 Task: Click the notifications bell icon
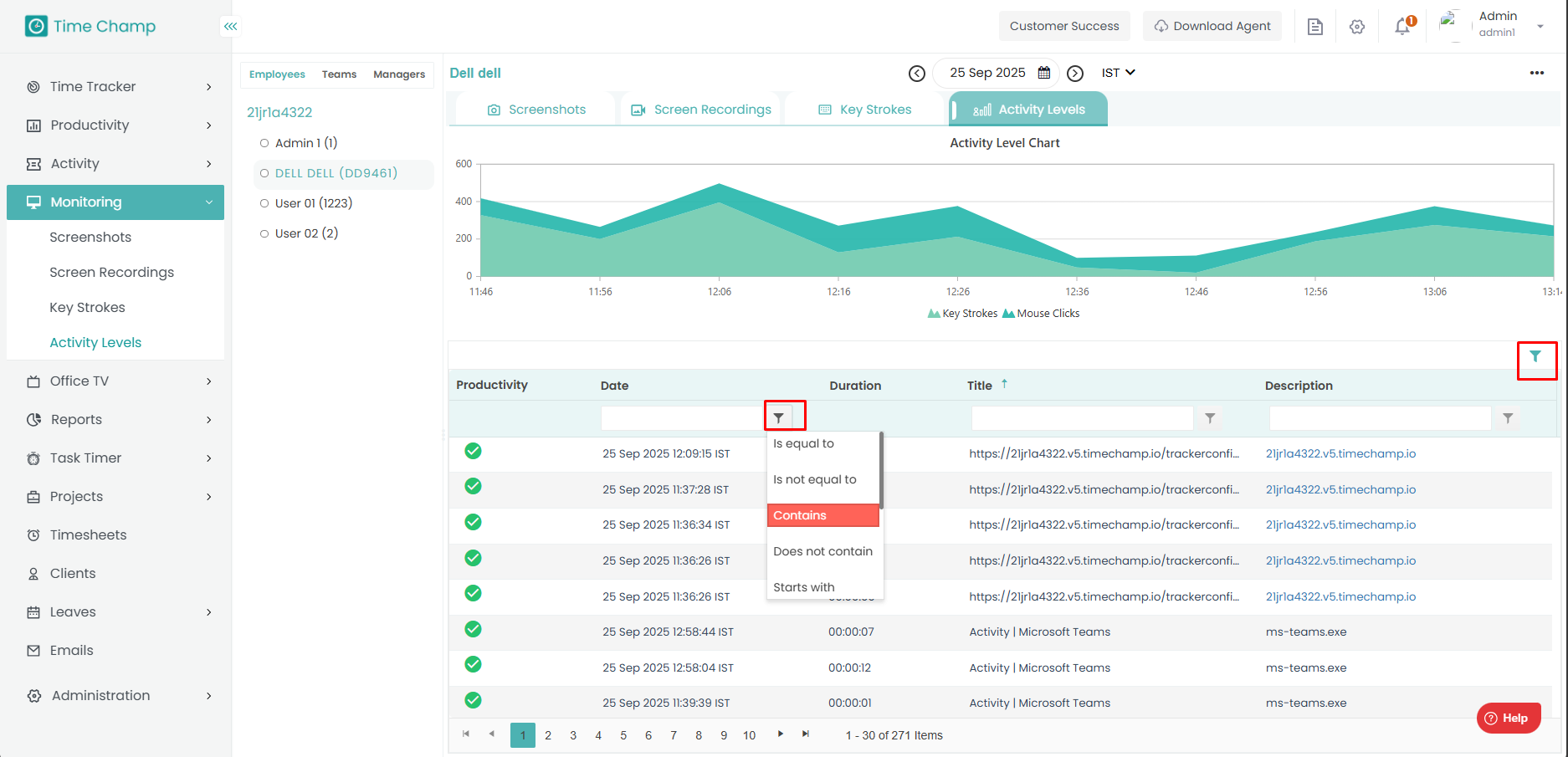pyautogui.click(x=1402, y=27)
